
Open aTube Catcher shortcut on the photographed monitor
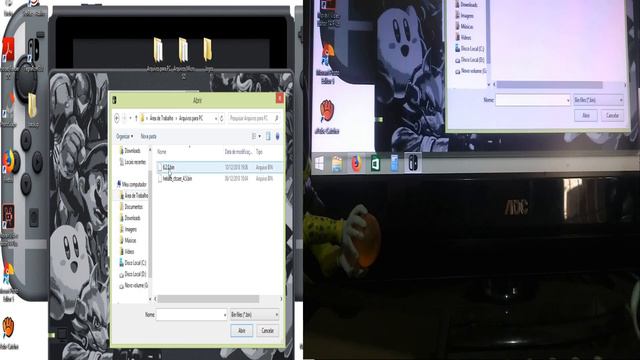(327, 116)
